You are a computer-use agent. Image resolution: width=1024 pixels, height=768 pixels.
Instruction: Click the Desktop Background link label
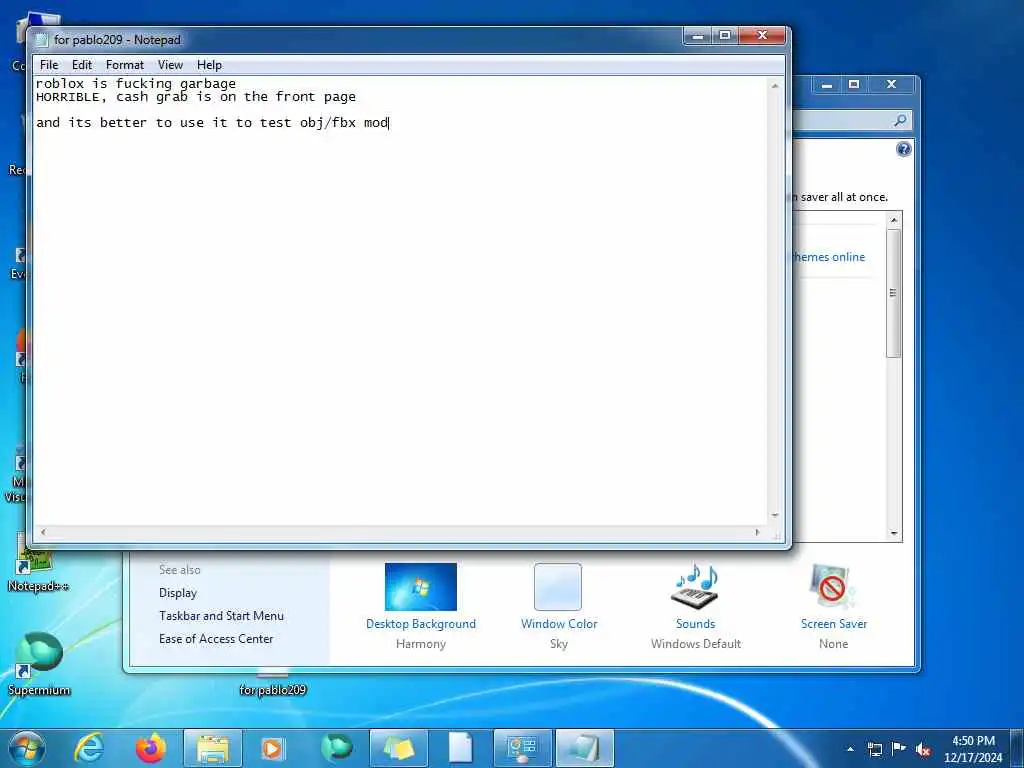coord(421,624)
